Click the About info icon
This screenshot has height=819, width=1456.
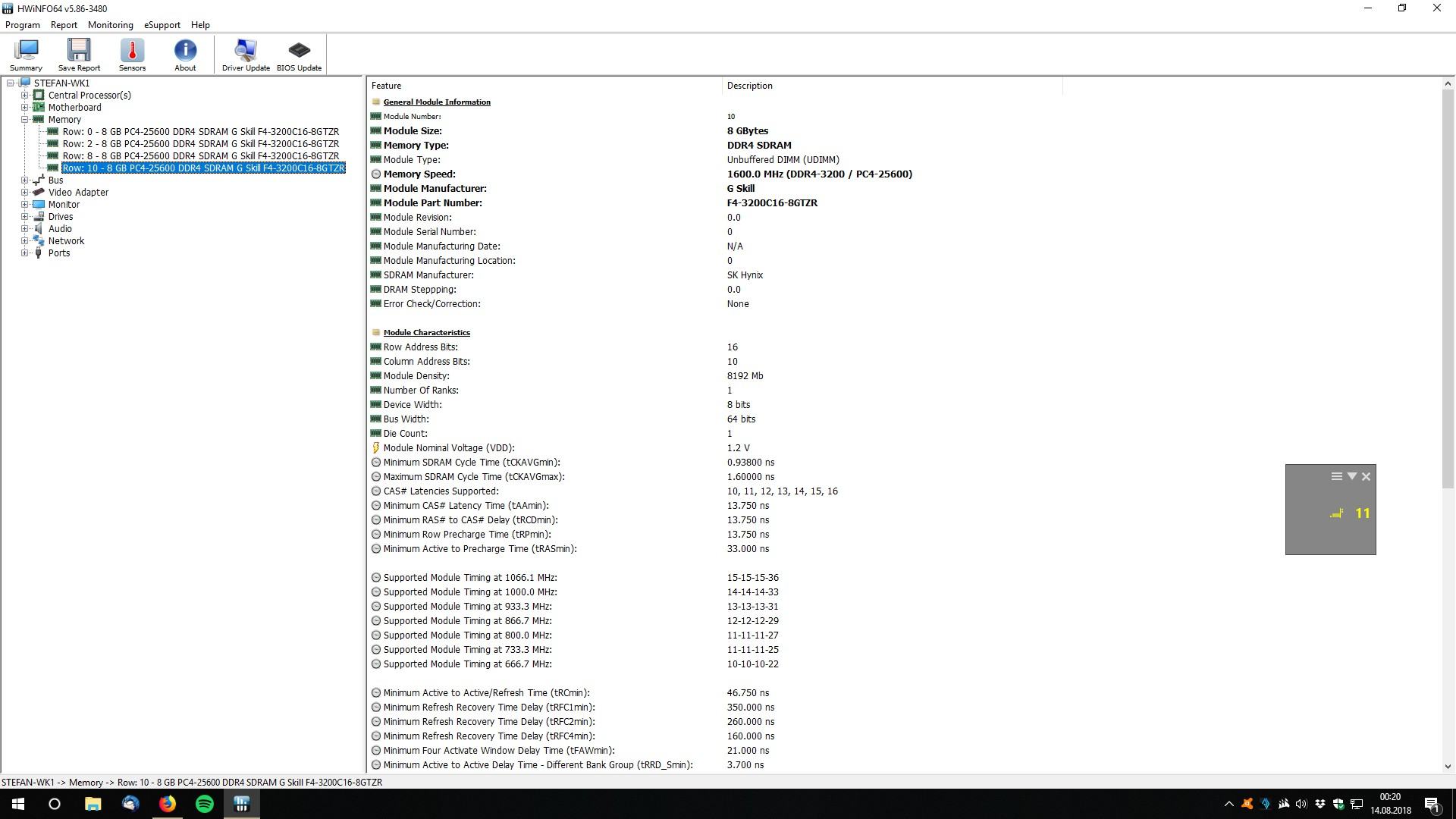pos(185,55)
